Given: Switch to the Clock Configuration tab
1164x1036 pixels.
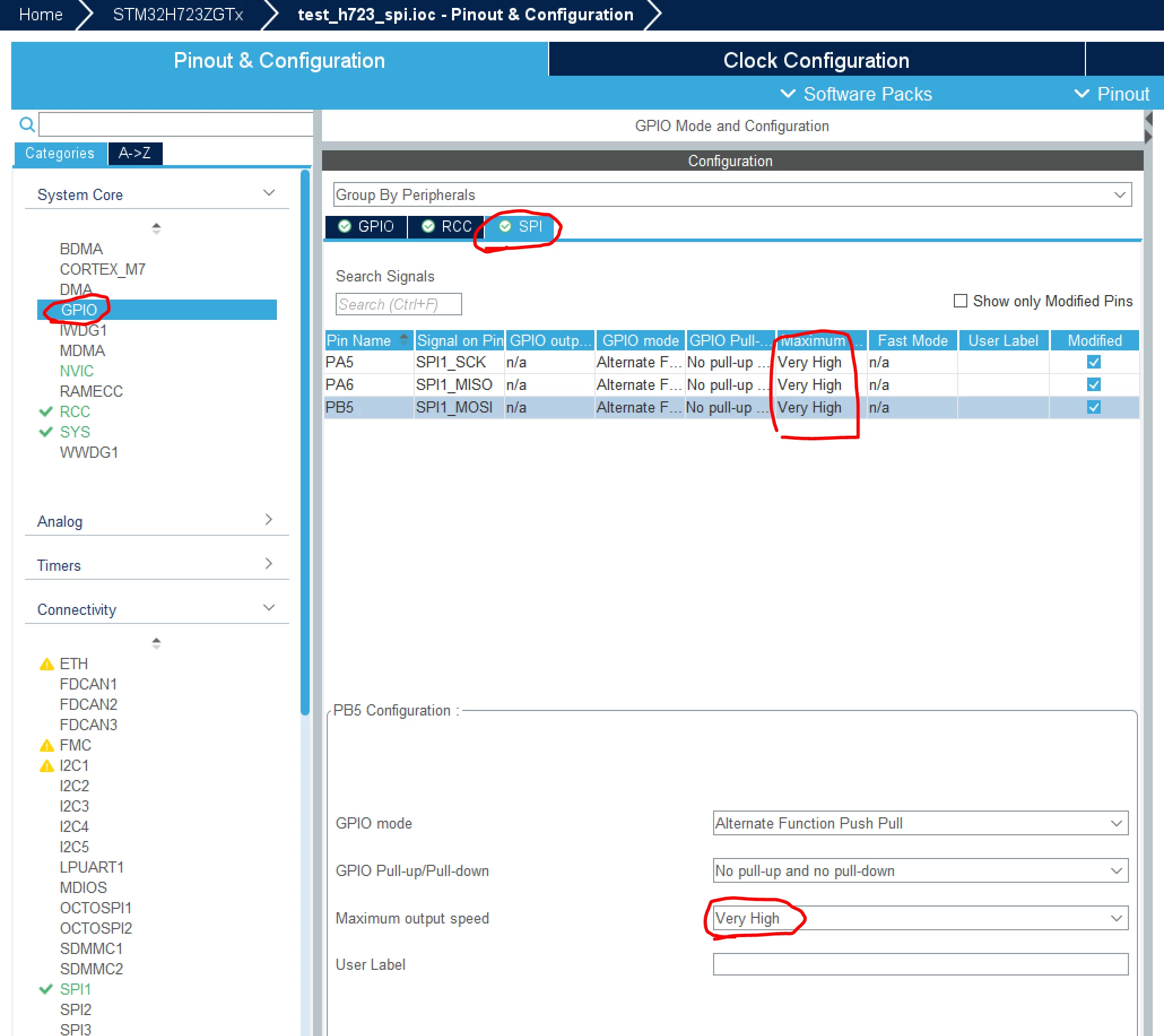Looking at the screenshot, I should pos(816,59).
